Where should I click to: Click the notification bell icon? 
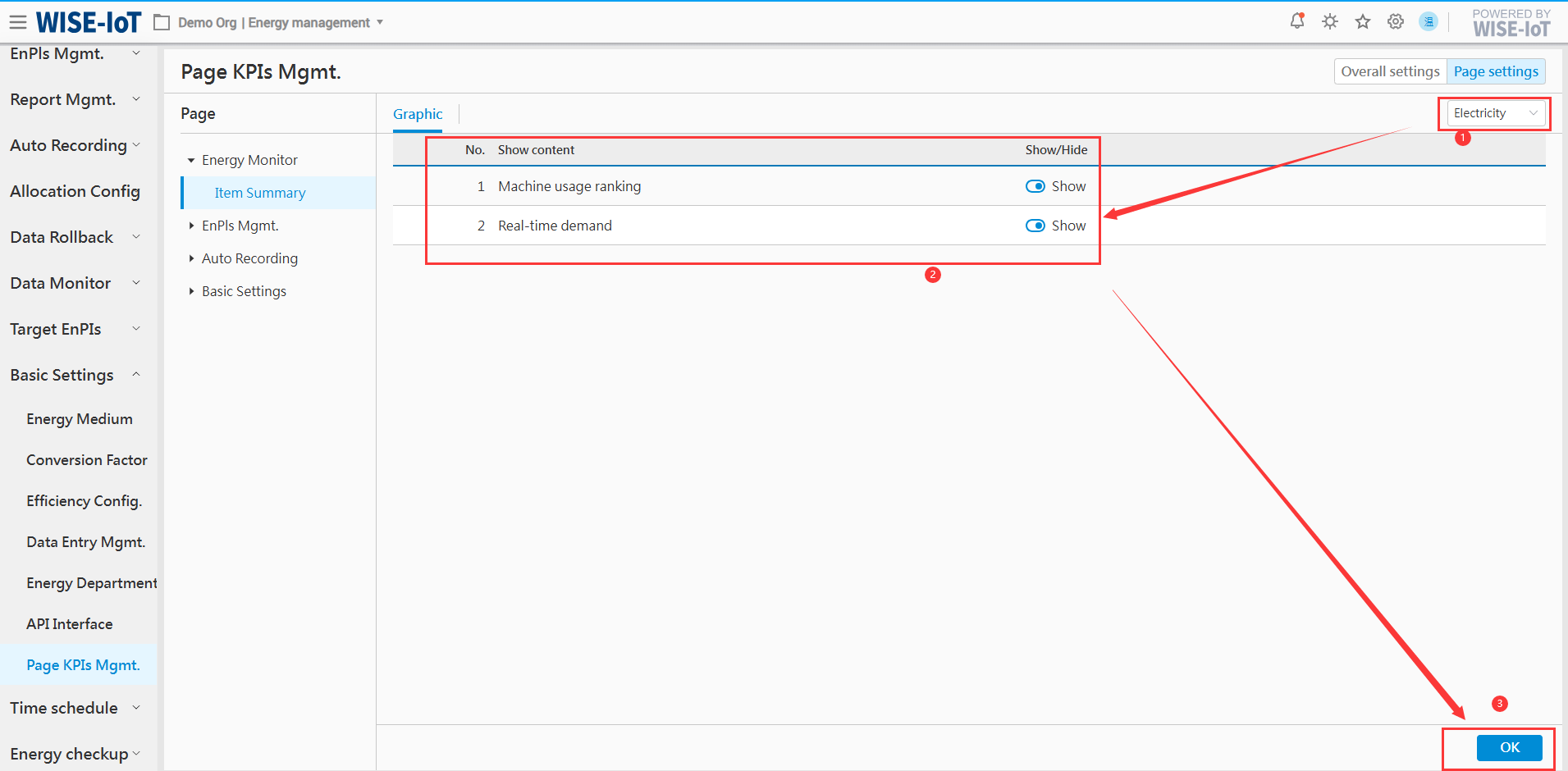pos(1296,21)
